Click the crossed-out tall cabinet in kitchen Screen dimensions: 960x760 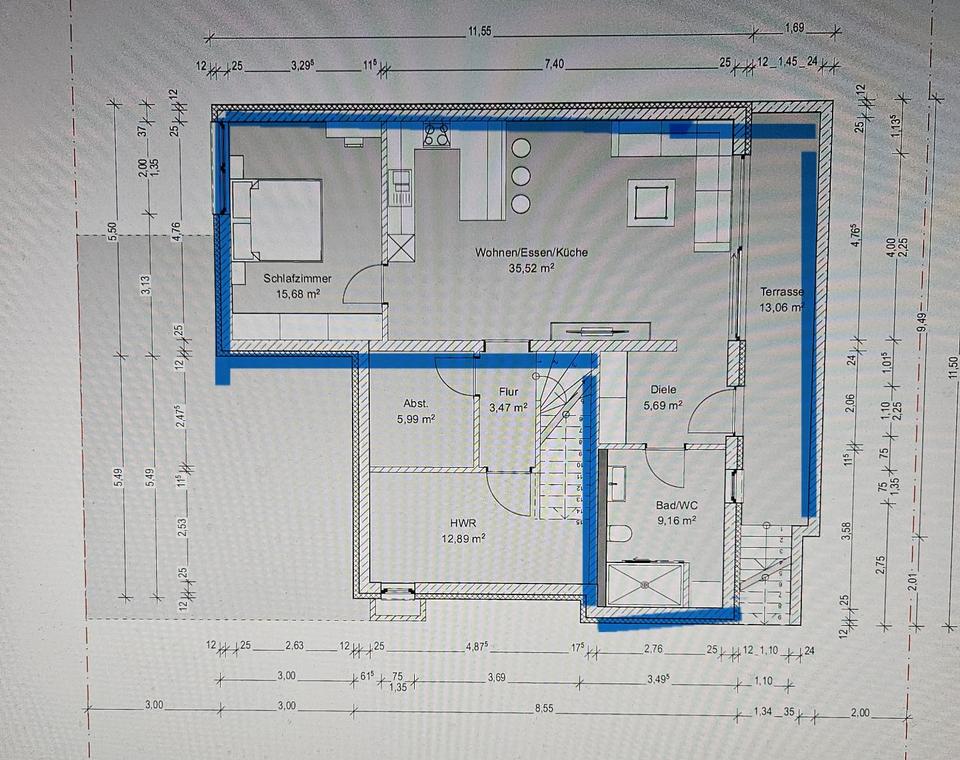[x=400, y=246]
